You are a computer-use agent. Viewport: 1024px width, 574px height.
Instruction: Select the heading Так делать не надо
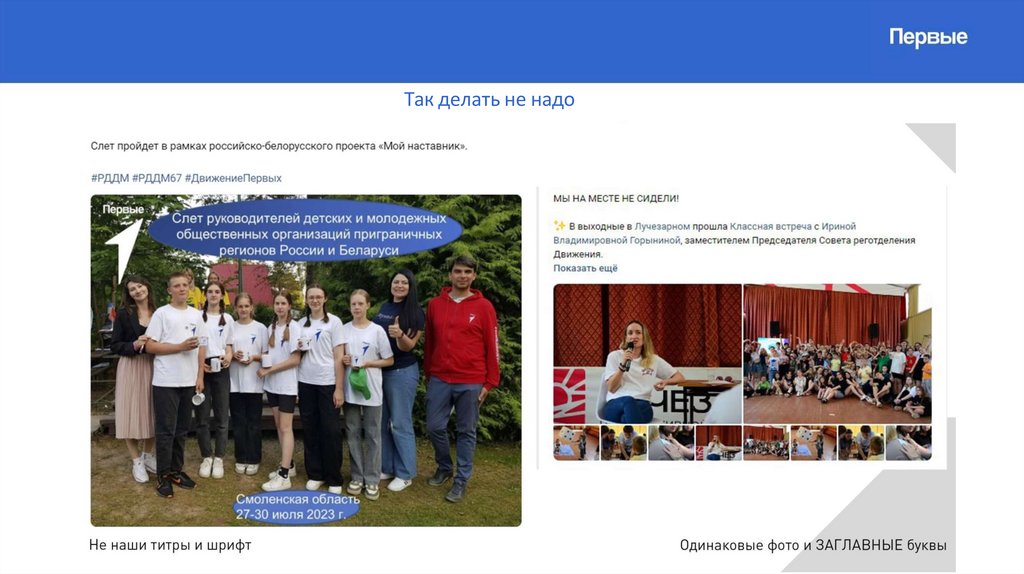489,99
